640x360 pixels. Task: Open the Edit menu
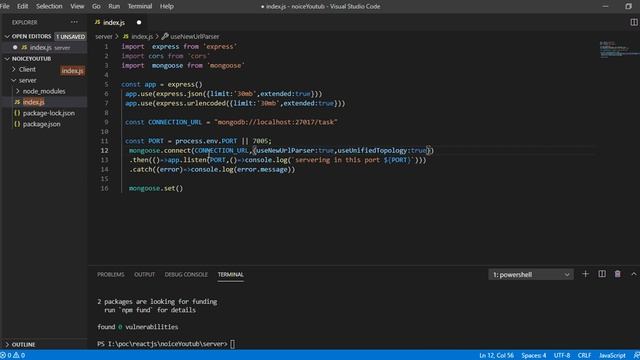(x=22, y=6)
